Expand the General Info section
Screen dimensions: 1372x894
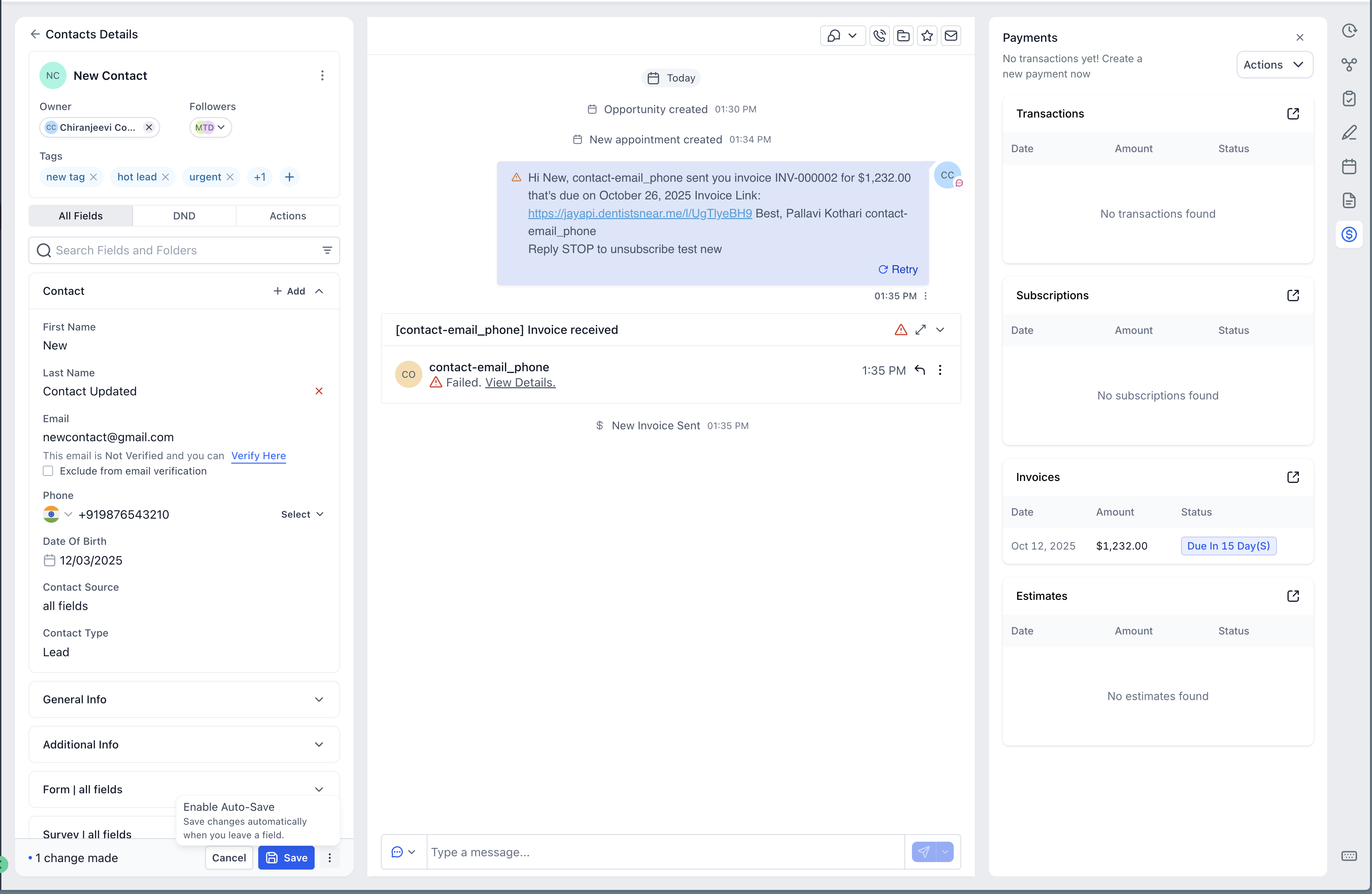pos(319,699)
